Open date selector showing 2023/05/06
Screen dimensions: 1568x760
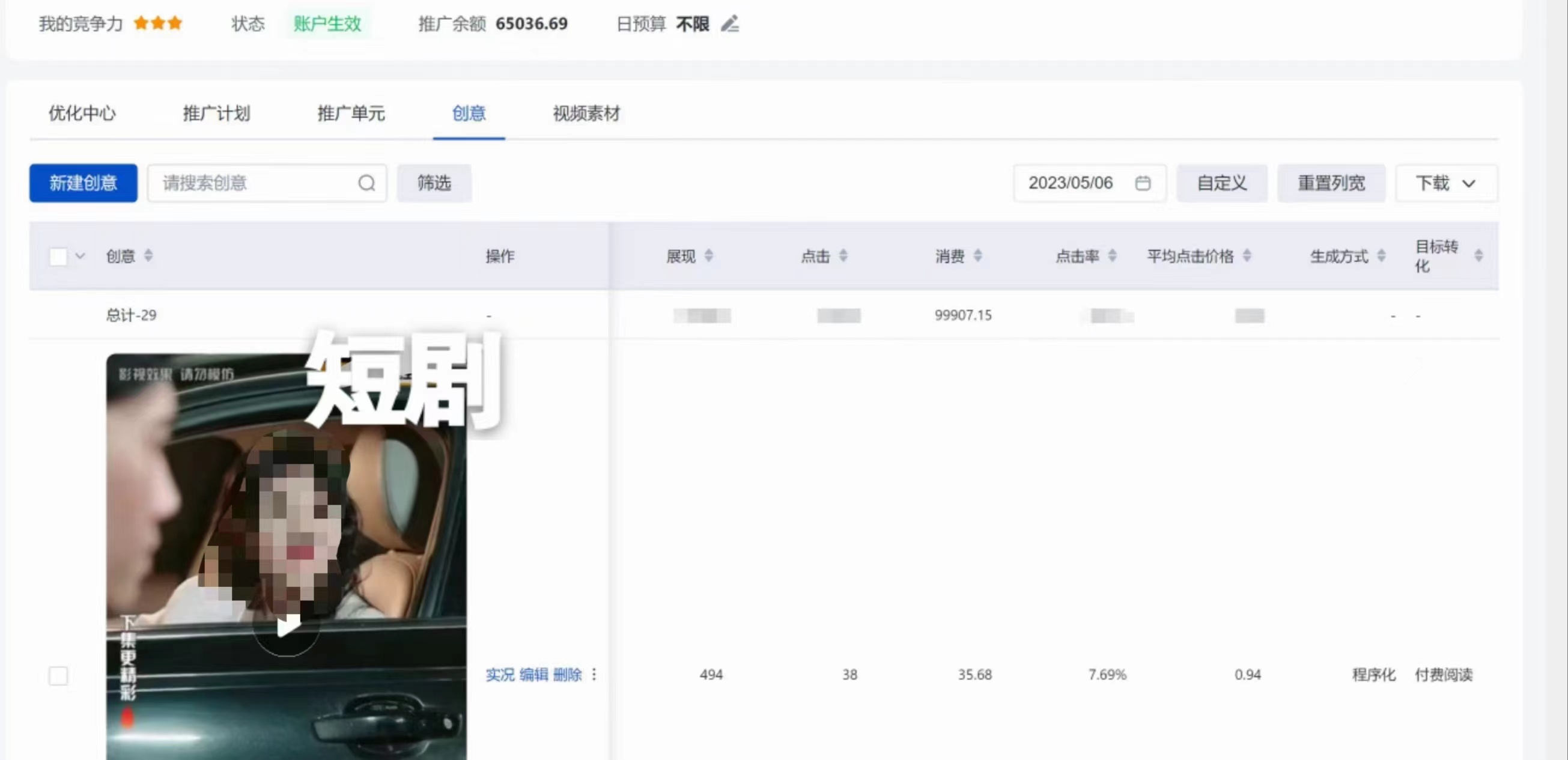[x=1090, y=183]
